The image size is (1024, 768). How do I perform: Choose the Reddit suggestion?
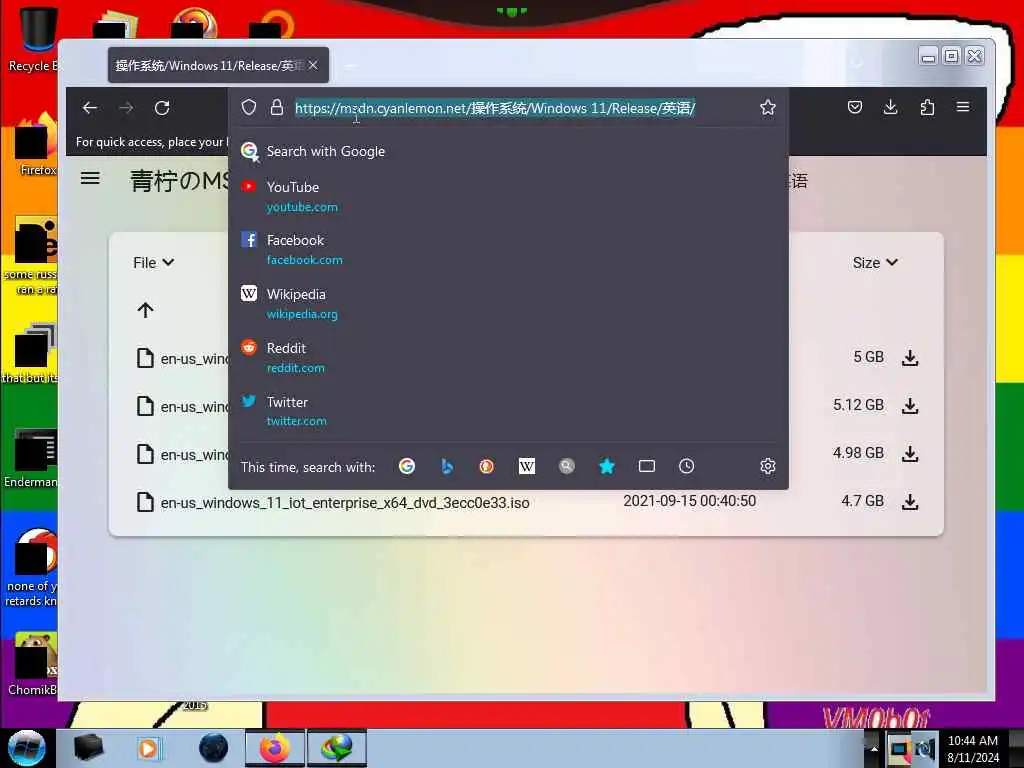[x=508, y=357]
